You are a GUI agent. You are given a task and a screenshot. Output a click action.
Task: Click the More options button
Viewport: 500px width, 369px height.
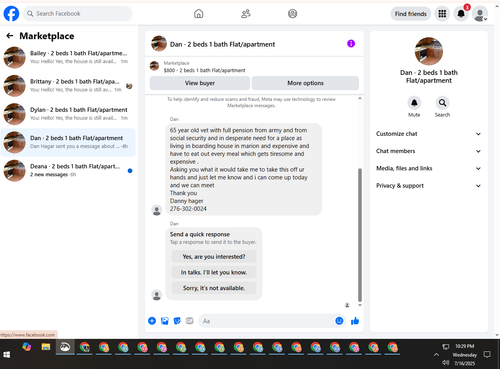point(305,83)
